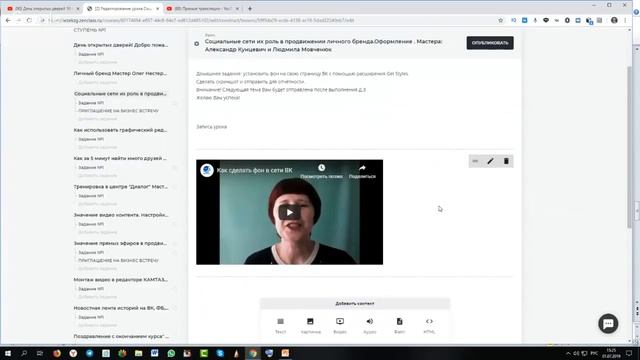Open the Windows Start menu
Screen dimensions: 640x360
[x=8, y=353]
